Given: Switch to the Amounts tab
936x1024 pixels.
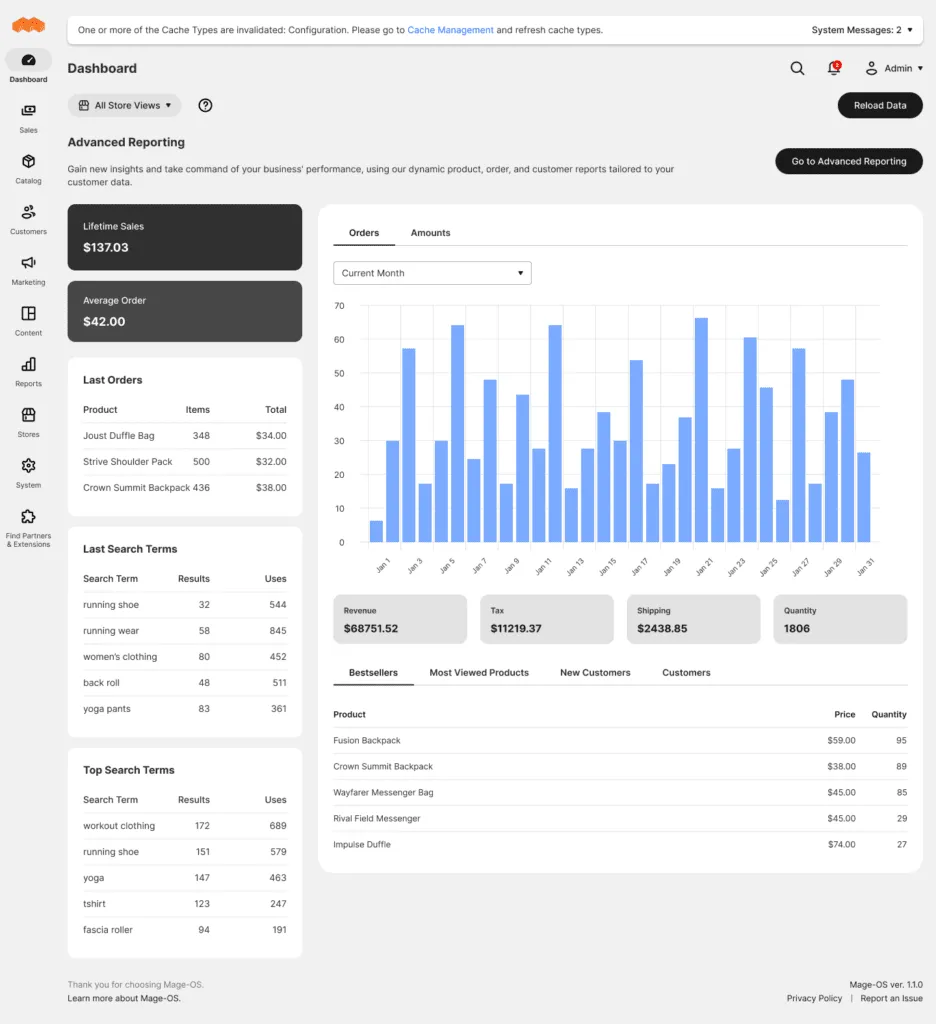Looking at the screenshot, I should 430,233.
